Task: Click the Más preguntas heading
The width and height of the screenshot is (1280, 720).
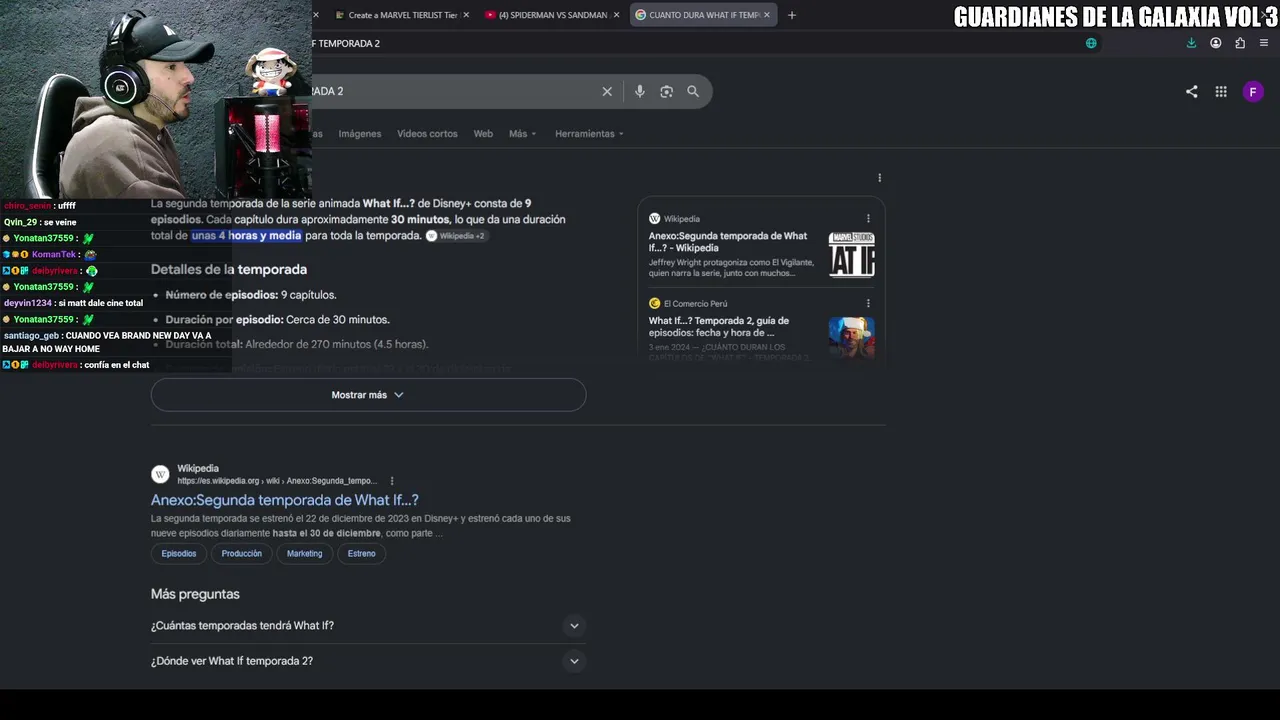Action: pos(195,594)
